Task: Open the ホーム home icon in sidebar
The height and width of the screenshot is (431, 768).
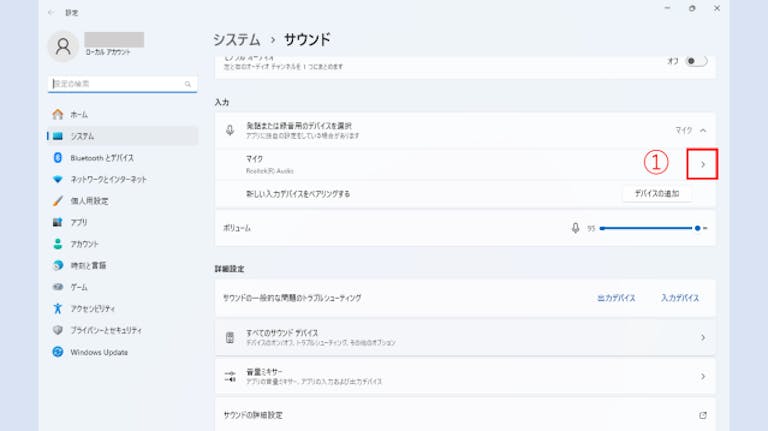Action: point(58,115)
